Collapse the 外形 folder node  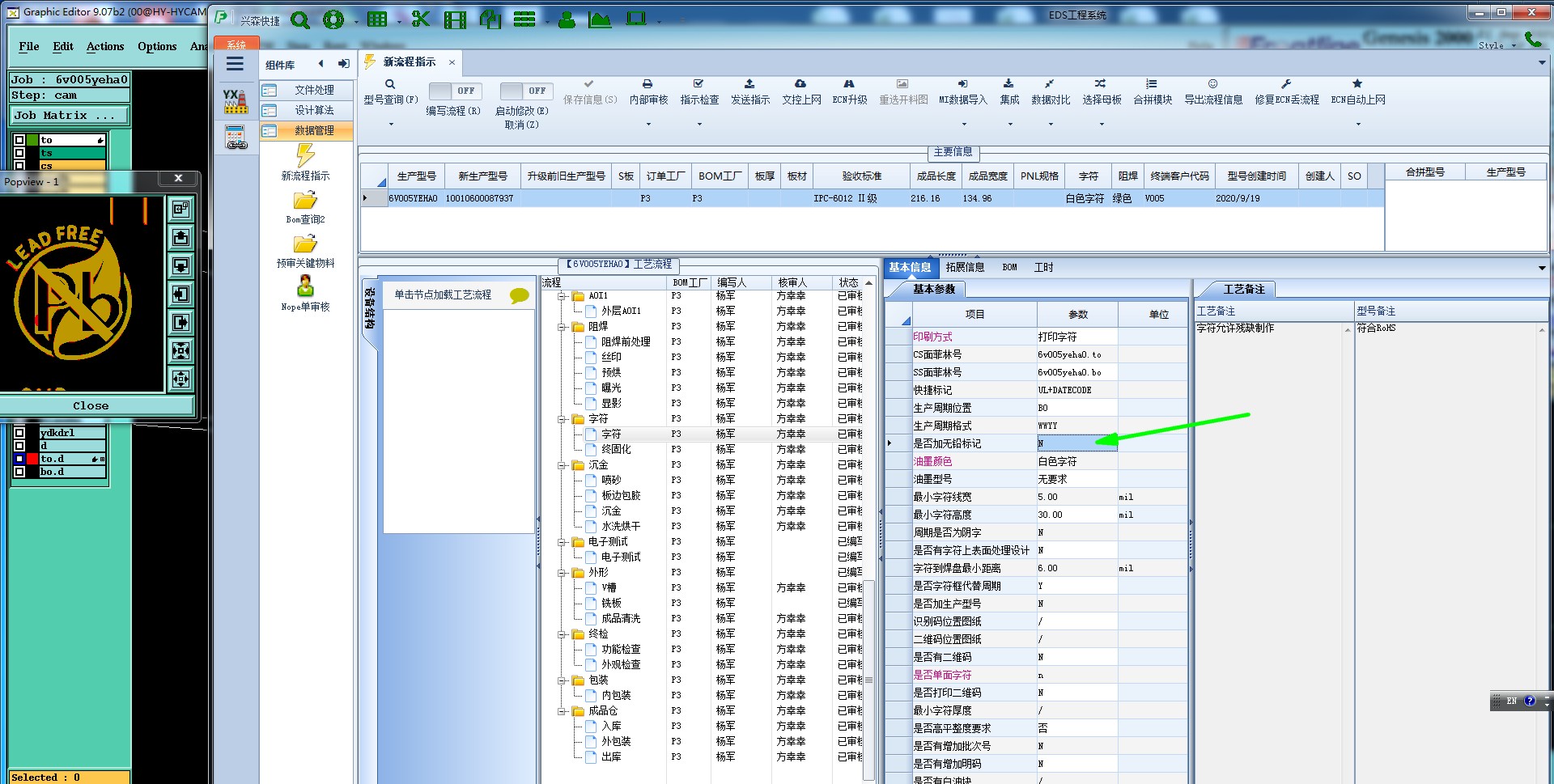pos(562,573)
